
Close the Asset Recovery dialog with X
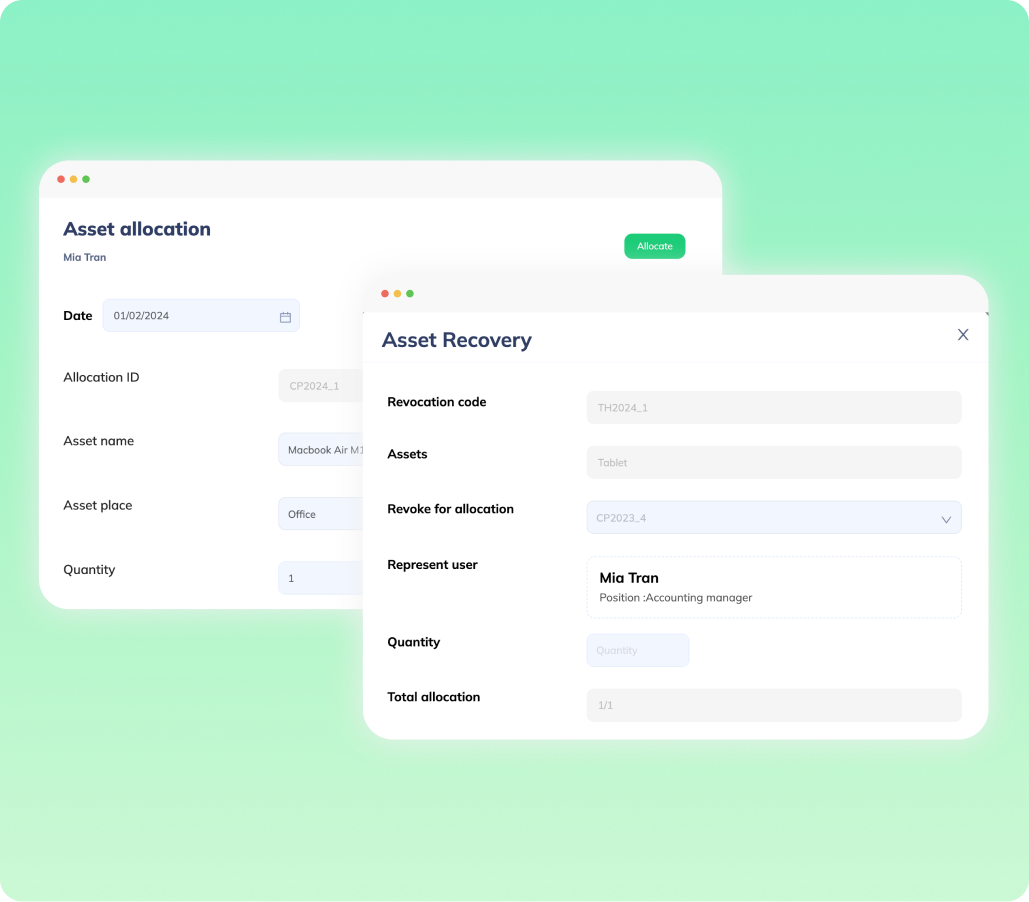pos(963,335)
